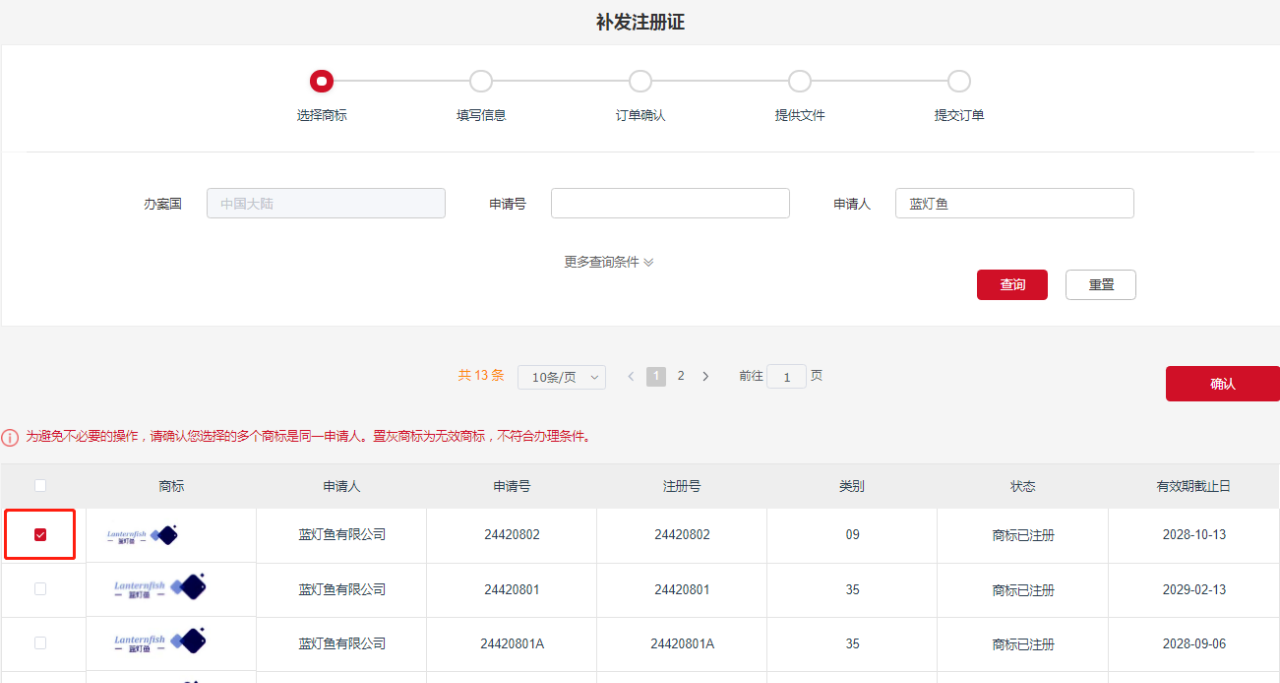1280x683 pixels.
Task: Select pagination page 1
Action: 656,376
